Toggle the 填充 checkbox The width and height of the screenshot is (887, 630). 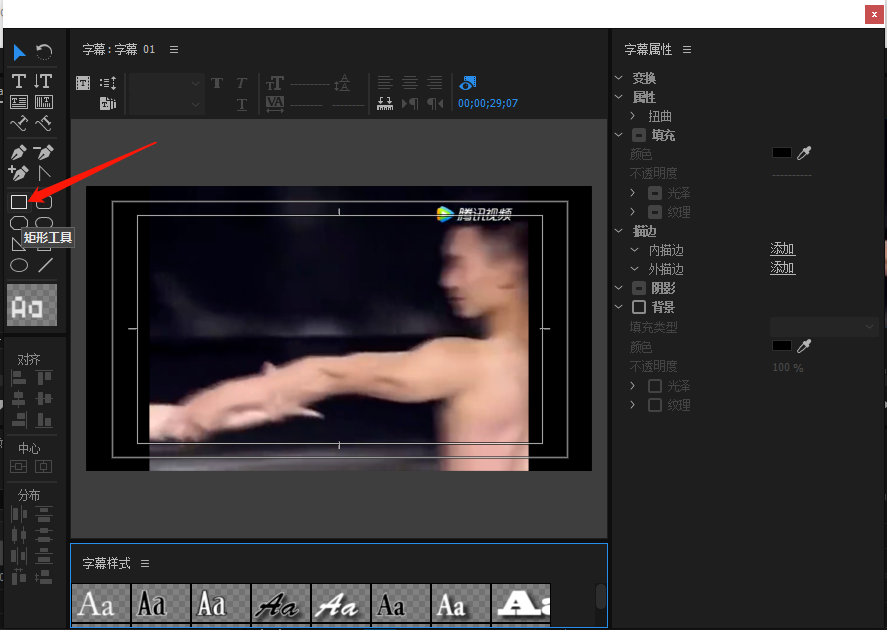pyautogui.click(x=639, y=135)
